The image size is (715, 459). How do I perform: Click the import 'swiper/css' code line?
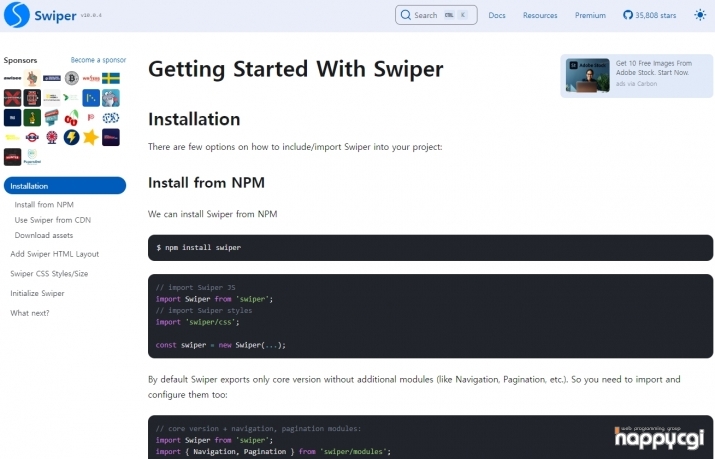tap(197, 322)
